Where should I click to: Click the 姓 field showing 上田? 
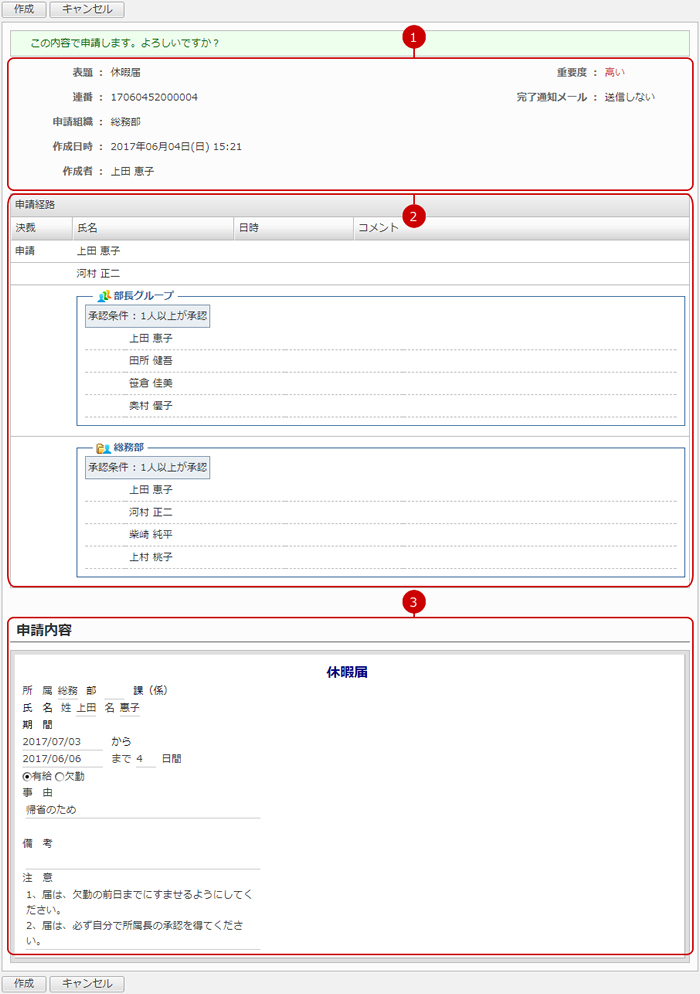tap(86, 707)
